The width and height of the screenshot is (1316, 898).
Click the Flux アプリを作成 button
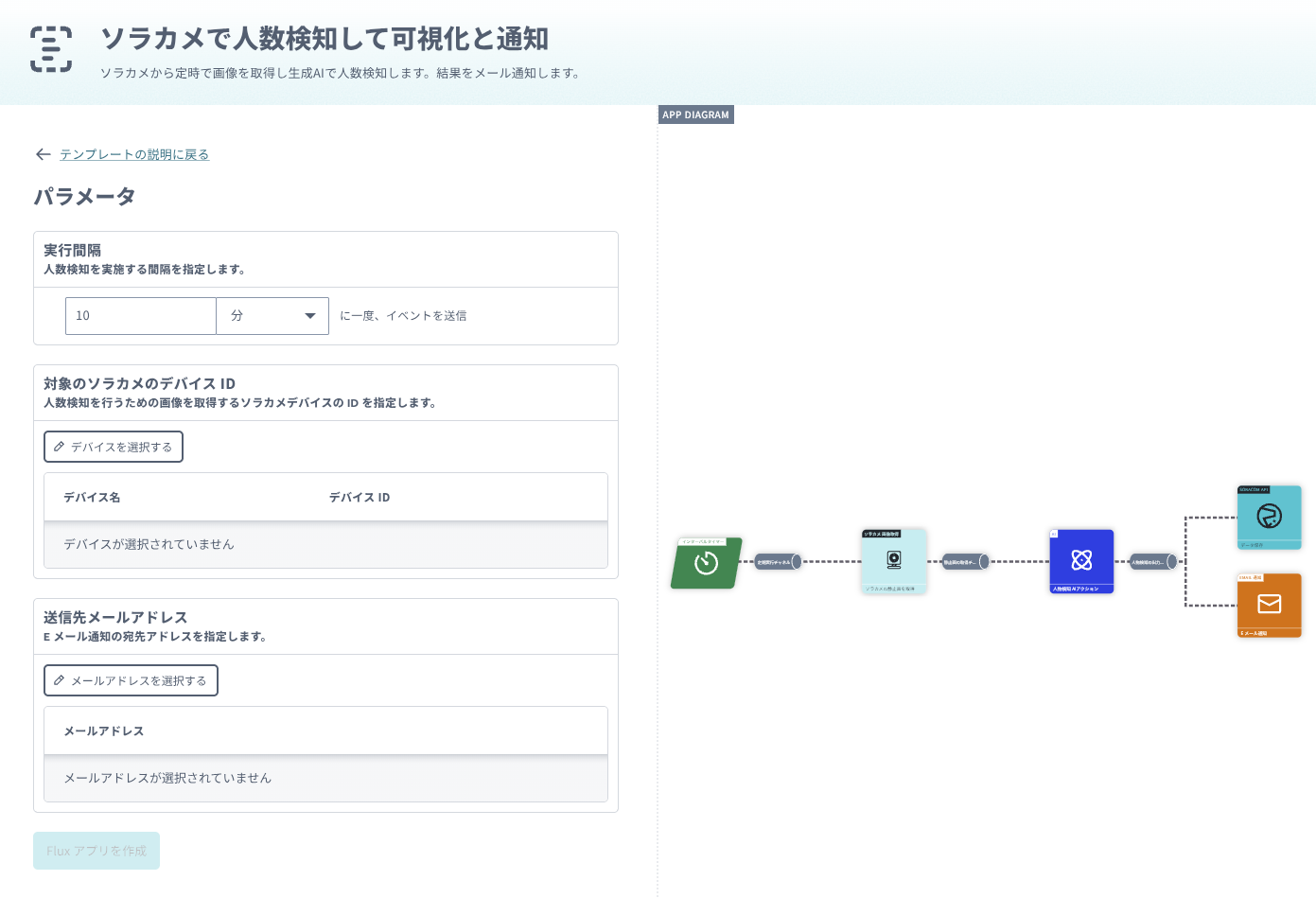pos(97,851)
